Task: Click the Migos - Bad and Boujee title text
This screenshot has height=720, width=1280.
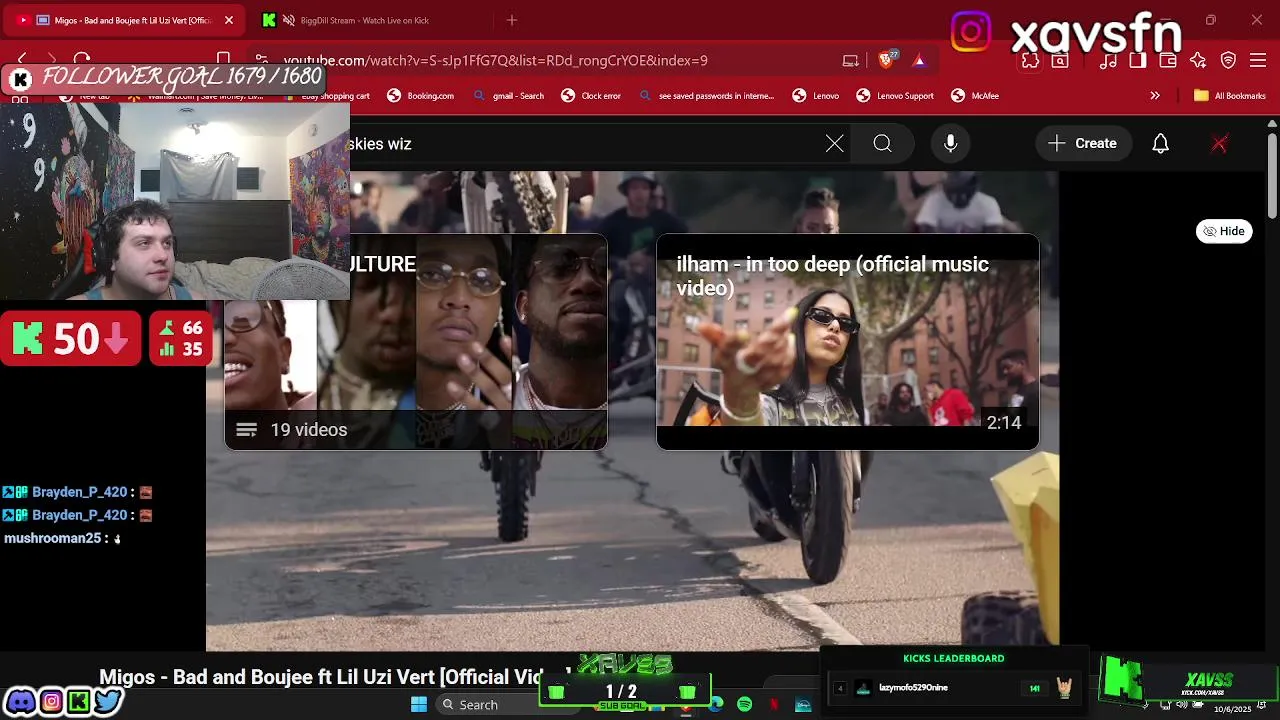Action: pos(335,677)
